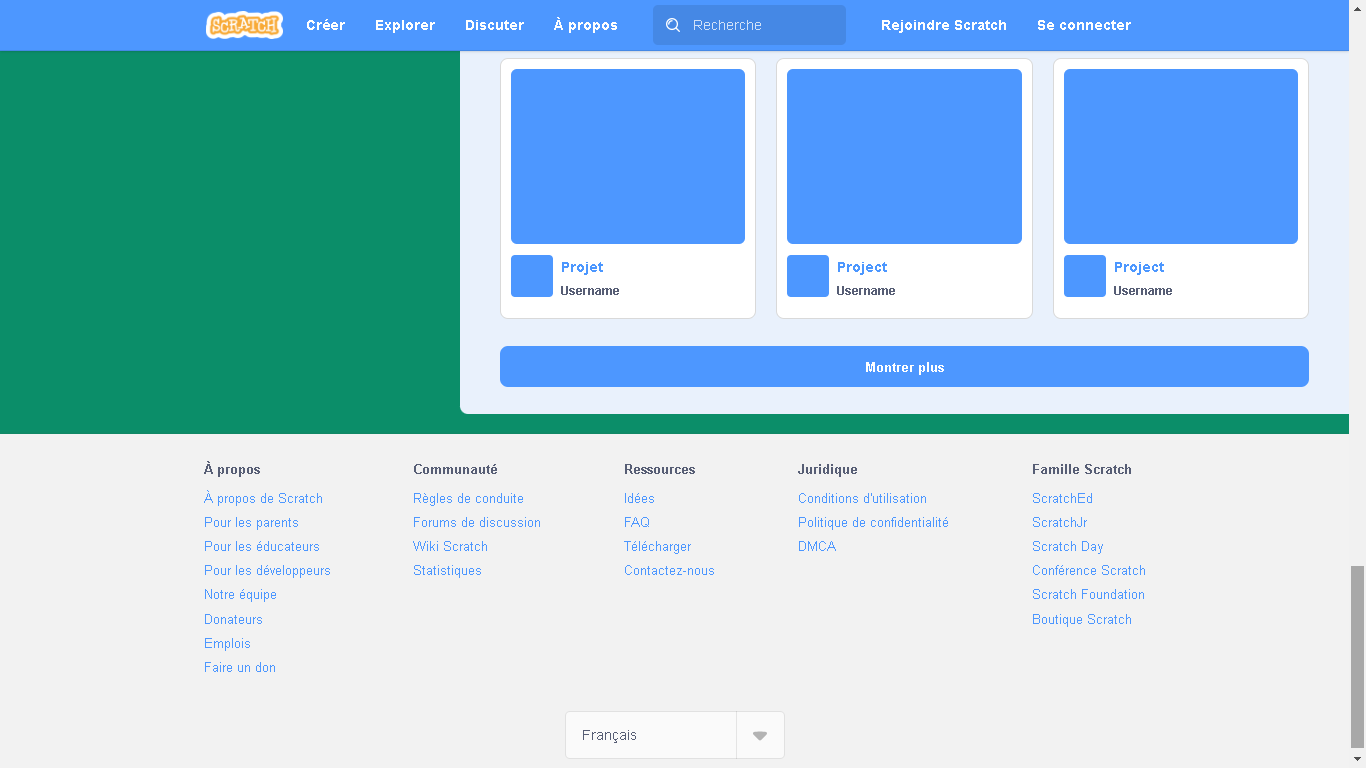
Task: Open the second project thumbnail
Action: (904, 156)
